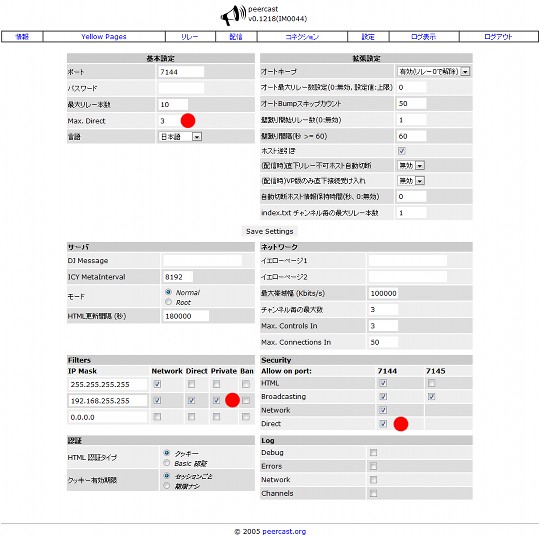
Task: Enable the Debug log checkbox
Action: pos(373,452)
